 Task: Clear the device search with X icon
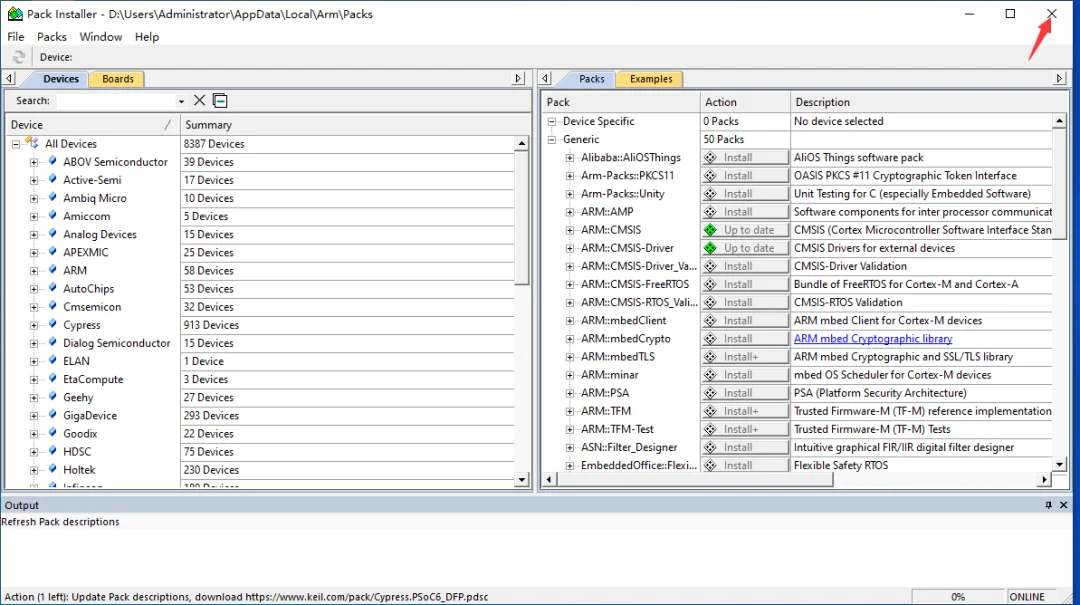click(199, 101)
